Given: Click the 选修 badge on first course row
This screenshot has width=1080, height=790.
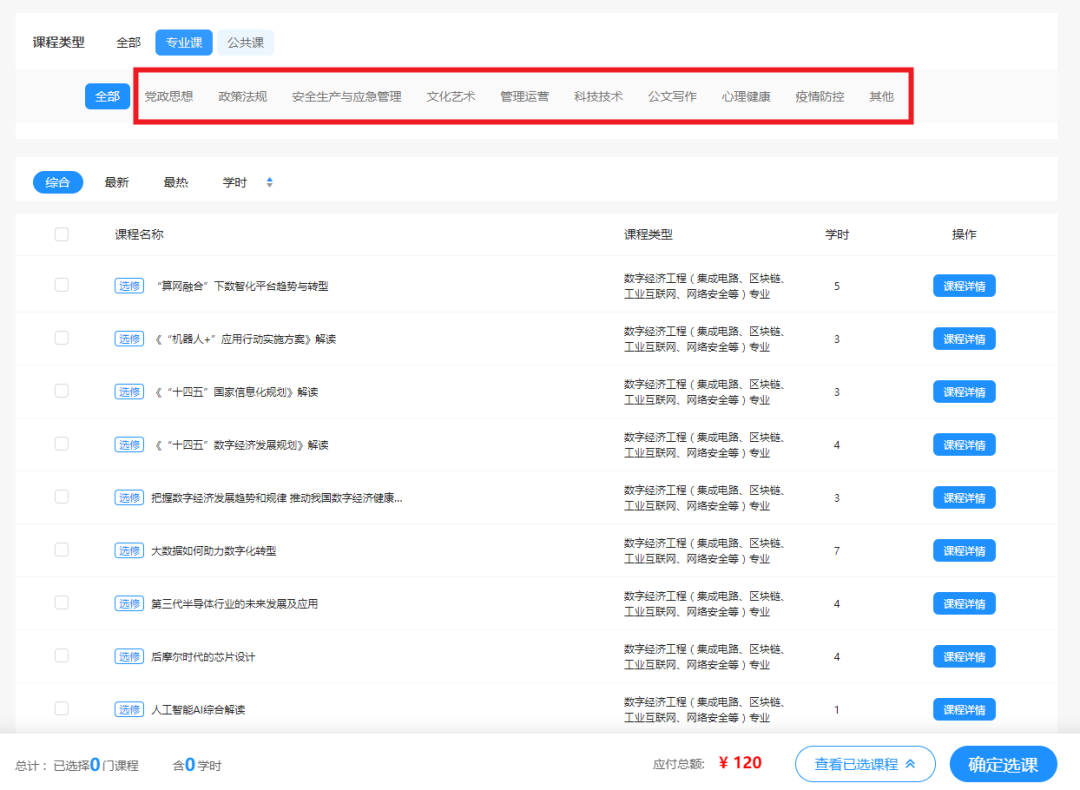Looking at the screenshot, I should pos(129,285).
